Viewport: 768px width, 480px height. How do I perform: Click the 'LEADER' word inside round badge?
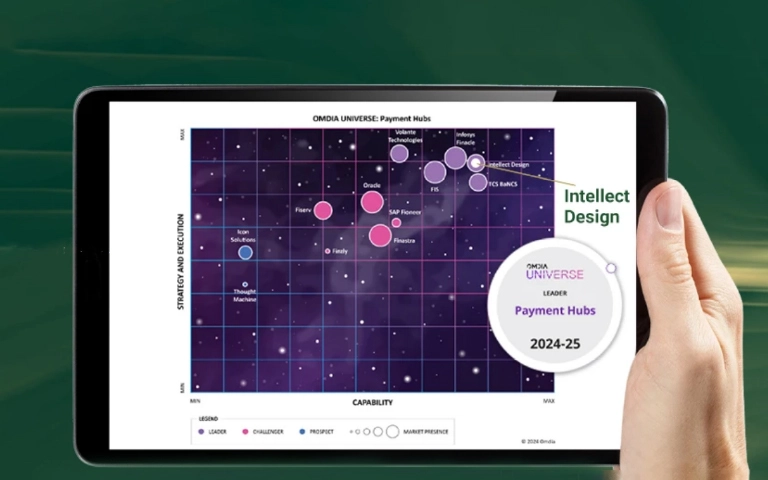(555, 293)
